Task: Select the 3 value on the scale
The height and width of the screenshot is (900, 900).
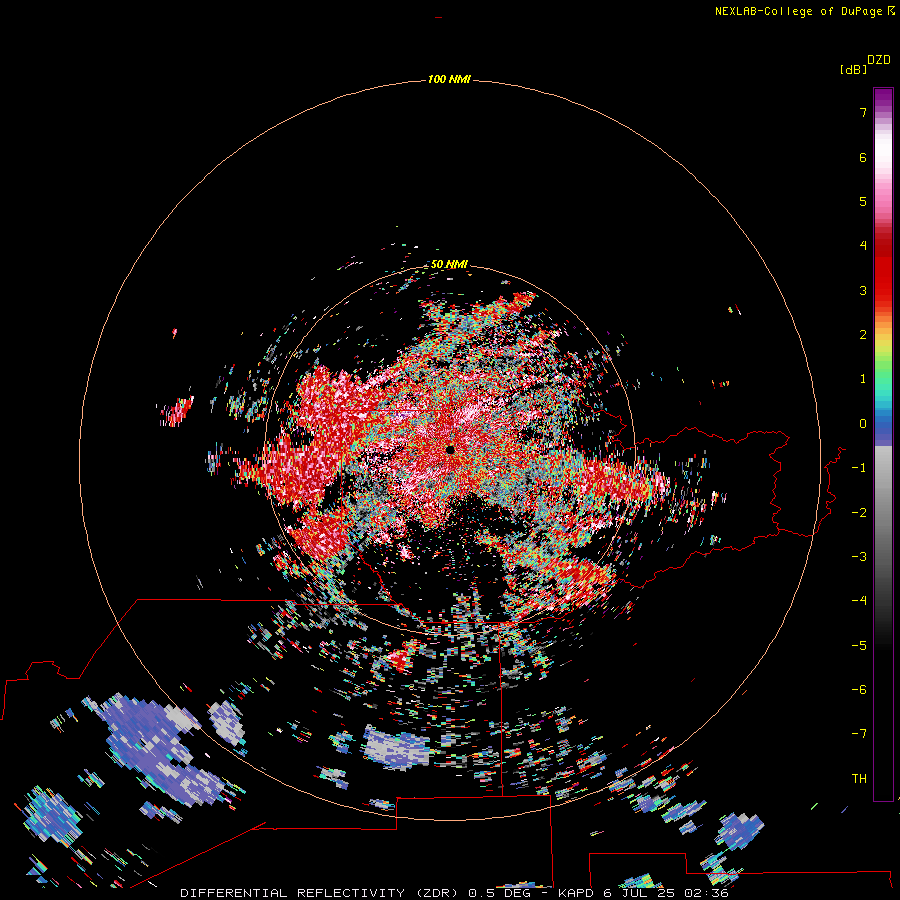Action: [863, 290]
